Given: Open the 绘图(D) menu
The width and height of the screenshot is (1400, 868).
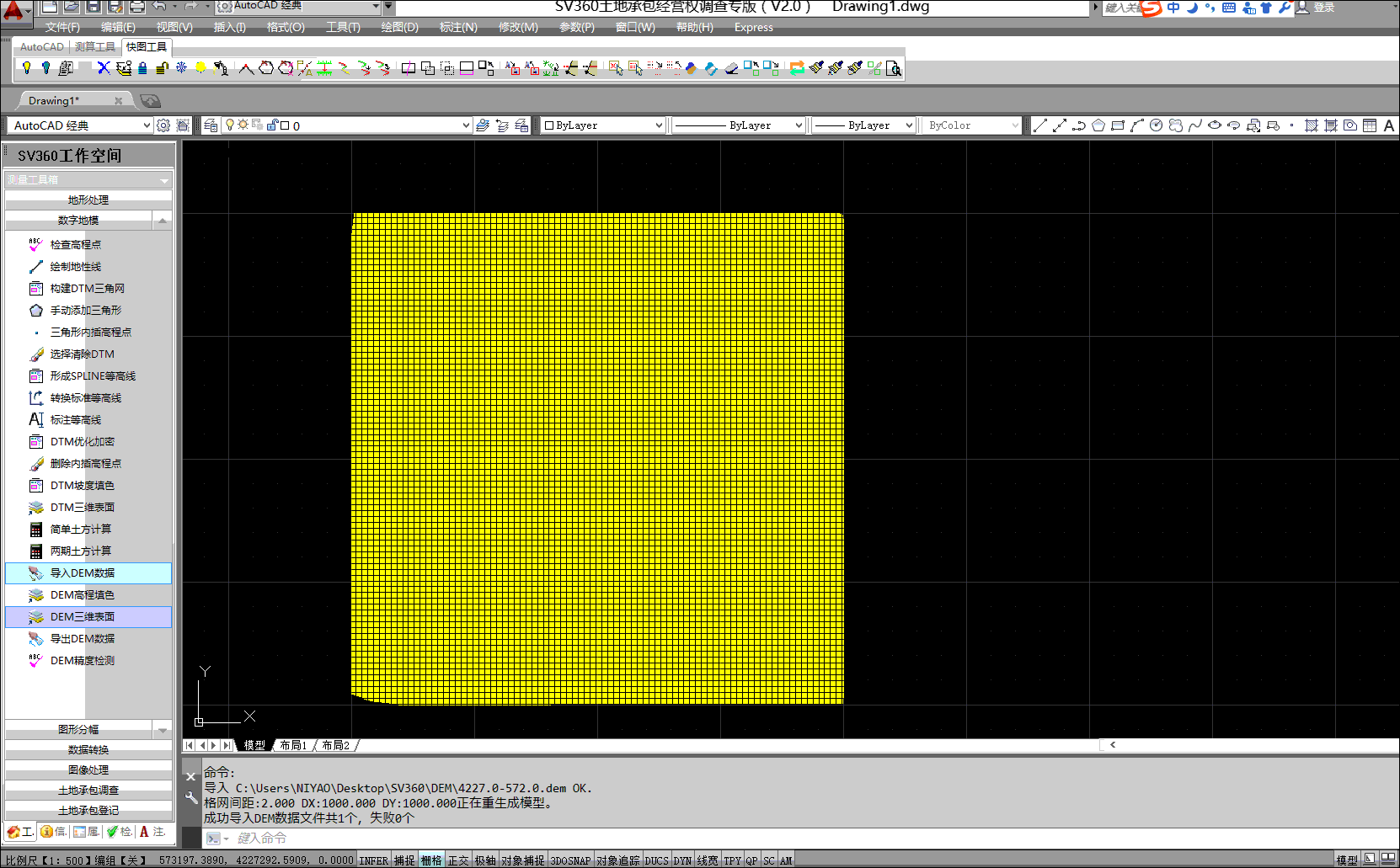Looking at the screenshot, I should [x=399, y=27].
